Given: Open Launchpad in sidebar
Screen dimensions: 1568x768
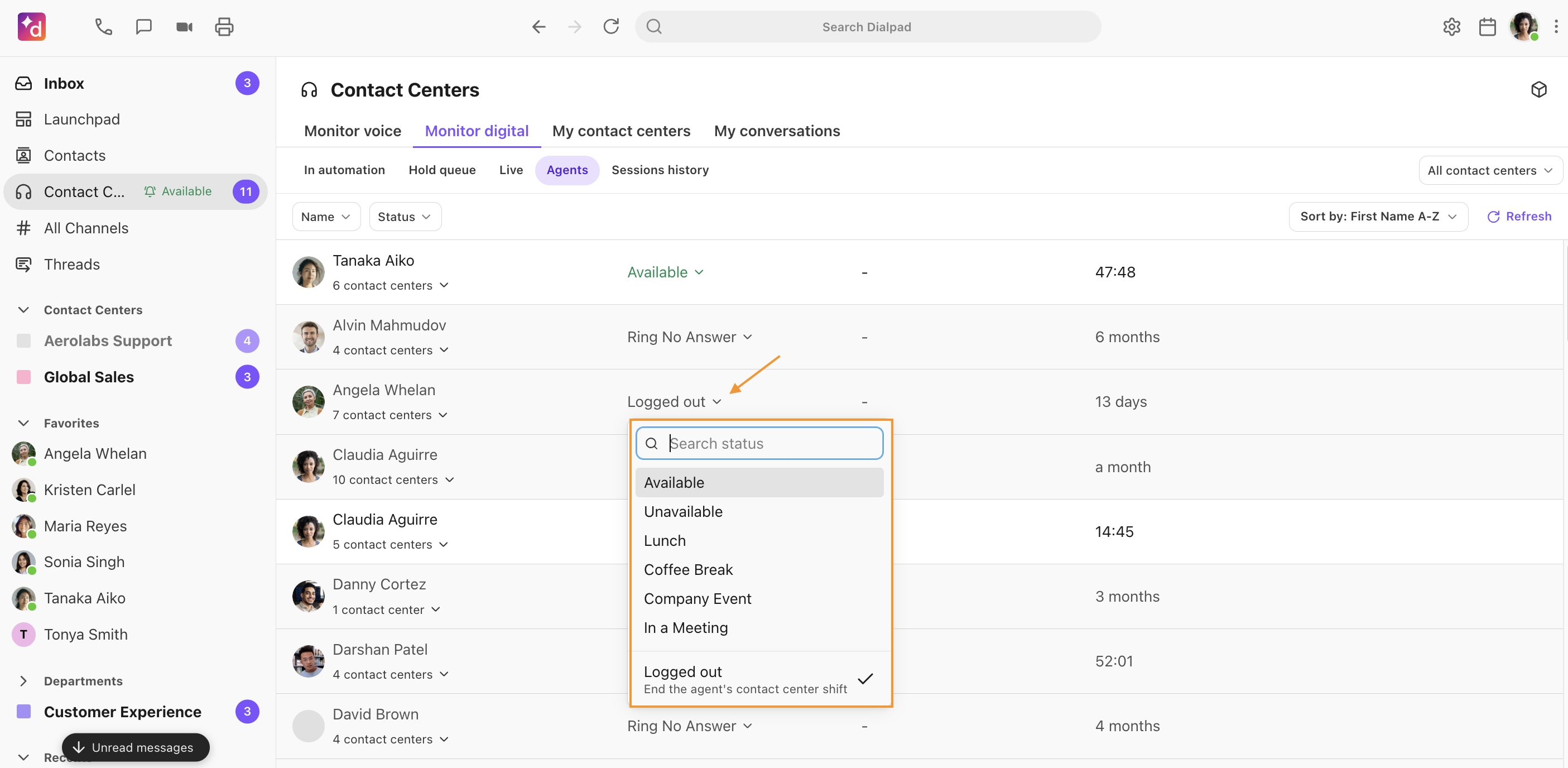Looking at the screenshot, I should coord(135,119).
